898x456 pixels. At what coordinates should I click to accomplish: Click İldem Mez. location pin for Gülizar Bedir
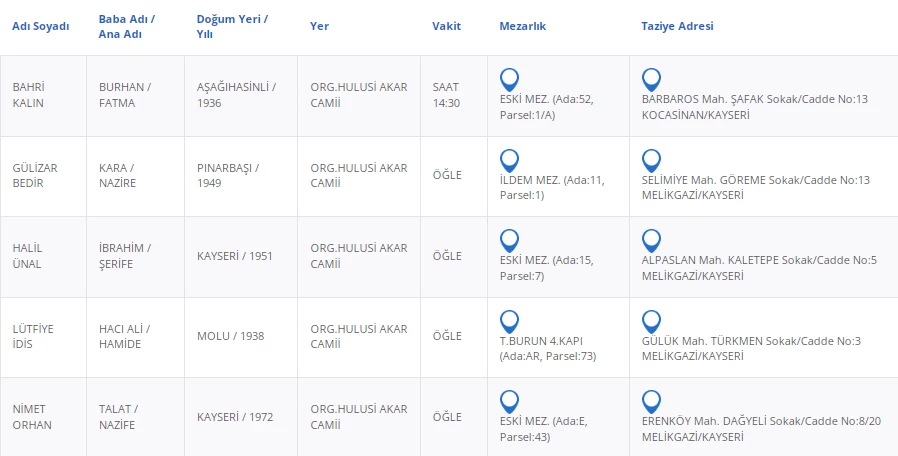509,160
